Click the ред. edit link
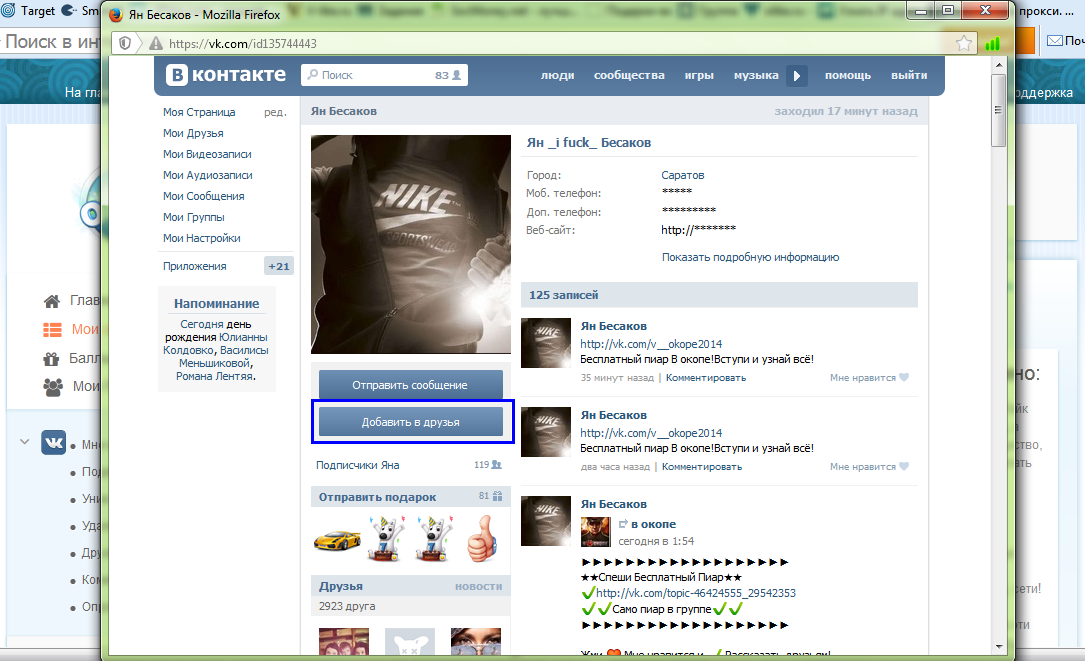This screenshot has width=1085, height=661. [275, 112]
